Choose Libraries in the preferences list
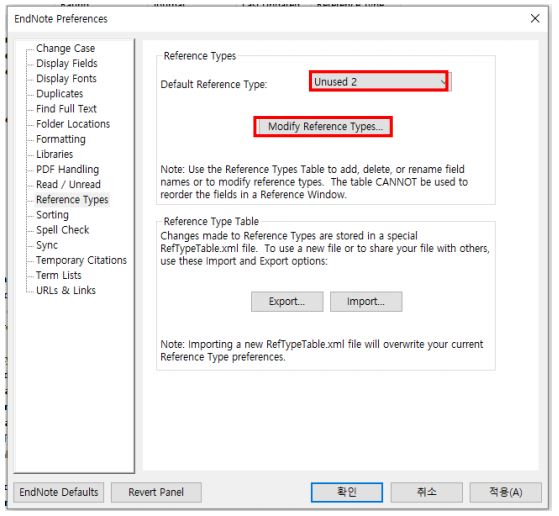The image size is (559, 516). (55, 154)
